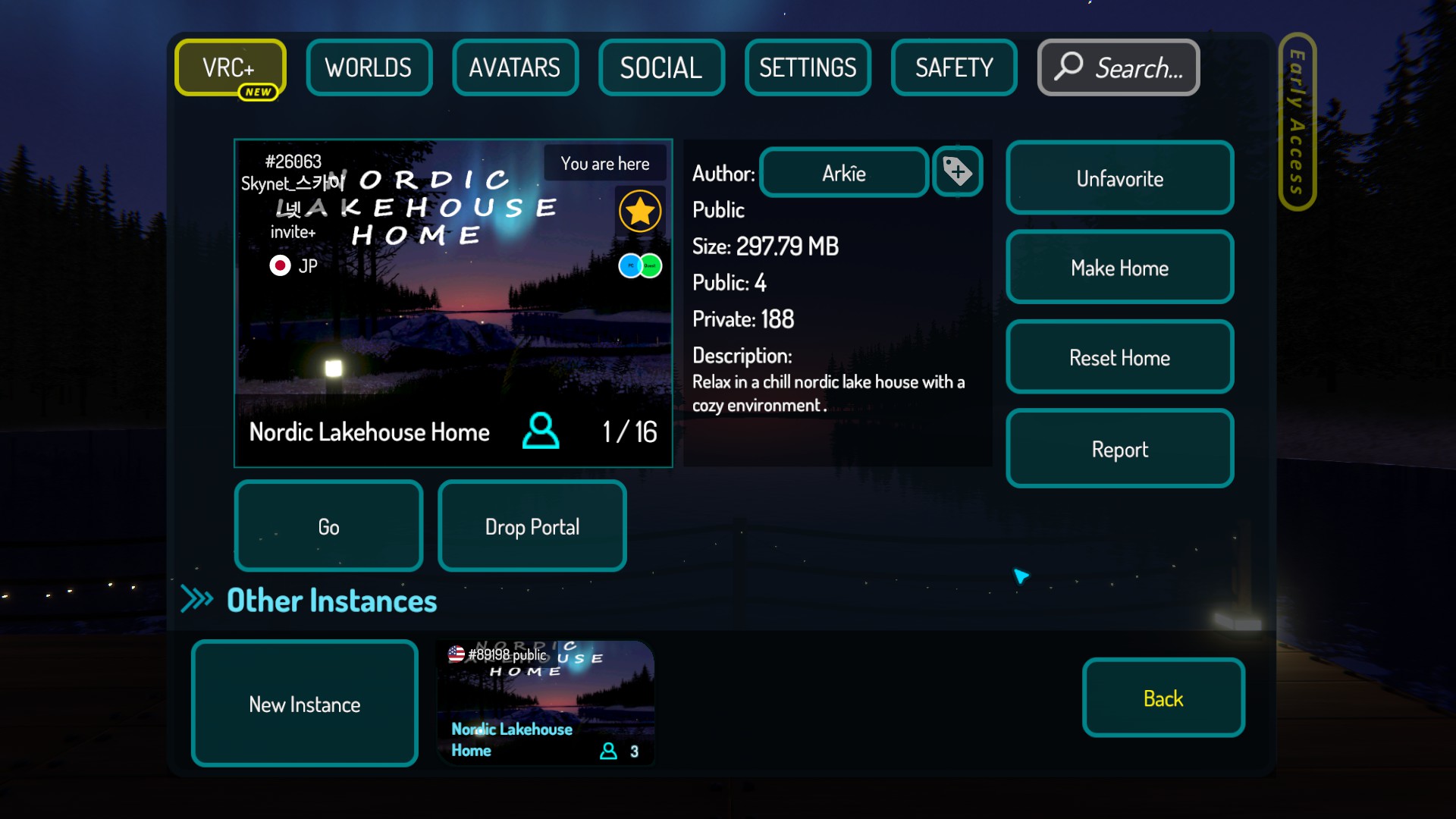Click the magnifying glass search icon
The image size is (1456, 819).
[x=1068, y=66]
